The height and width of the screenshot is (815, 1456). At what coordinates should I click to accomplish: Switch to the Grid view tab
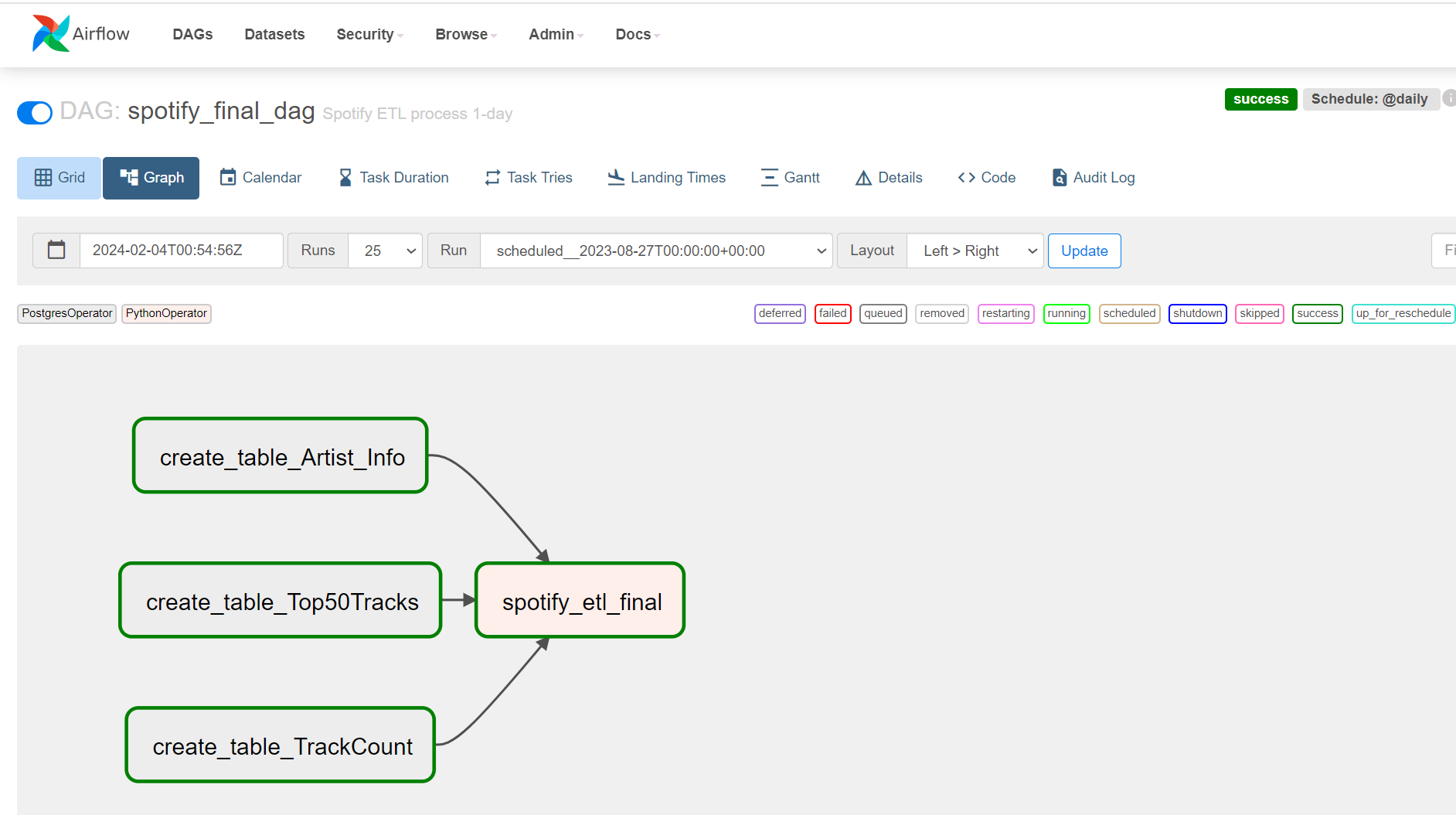(x=60, y=178)
